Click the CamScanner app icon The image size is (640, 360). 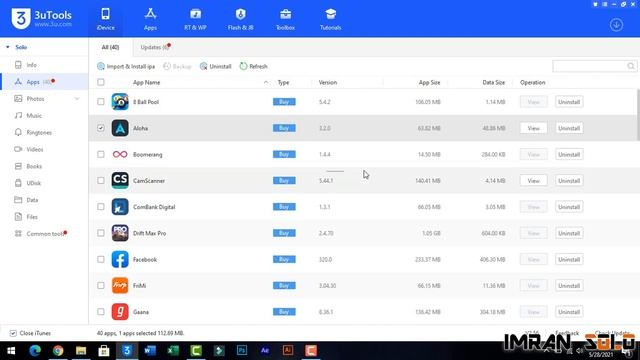(120, 180)
